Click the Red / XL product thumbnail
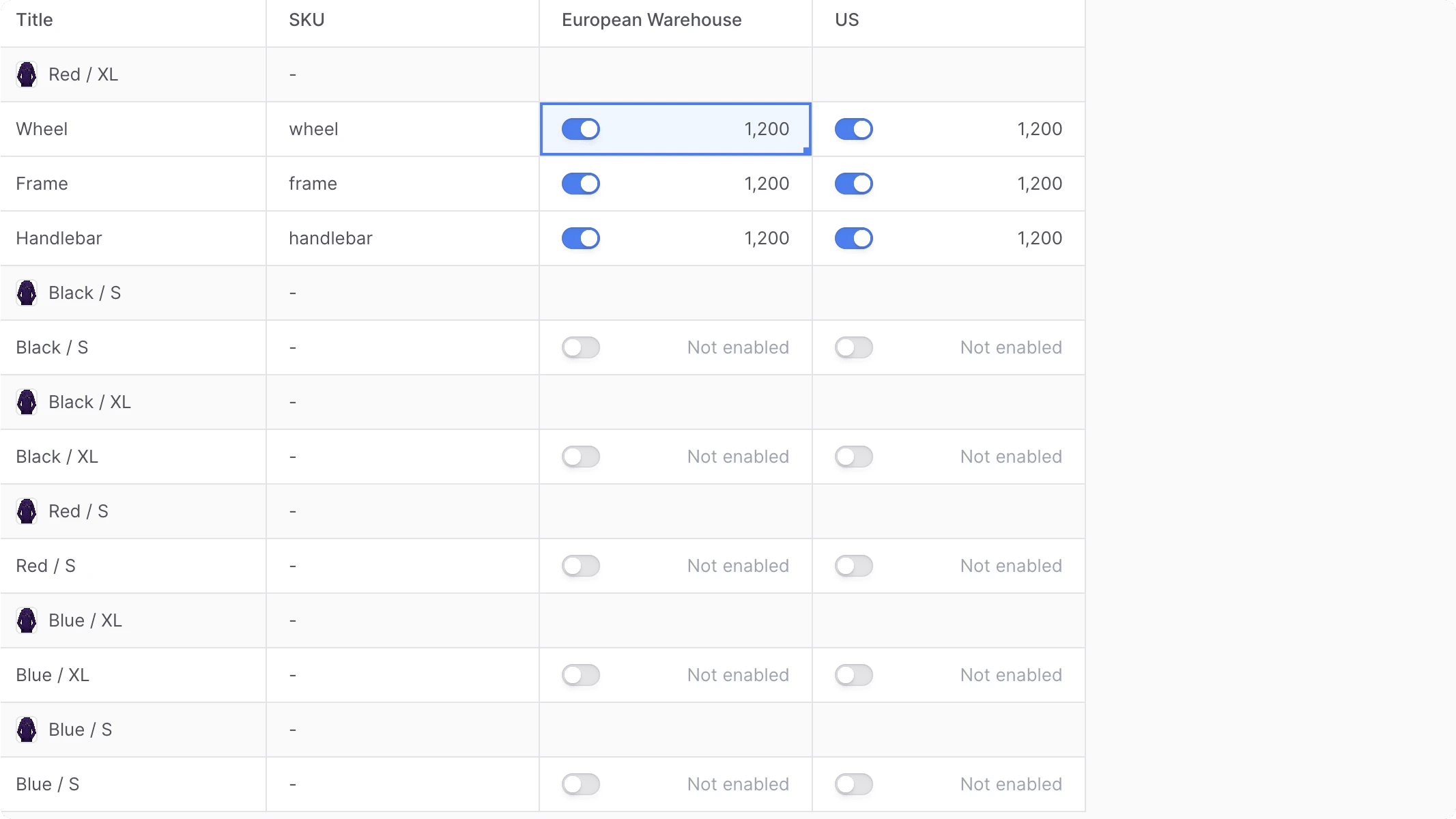The image size is (1456, 819). click(x=27, y=74)
